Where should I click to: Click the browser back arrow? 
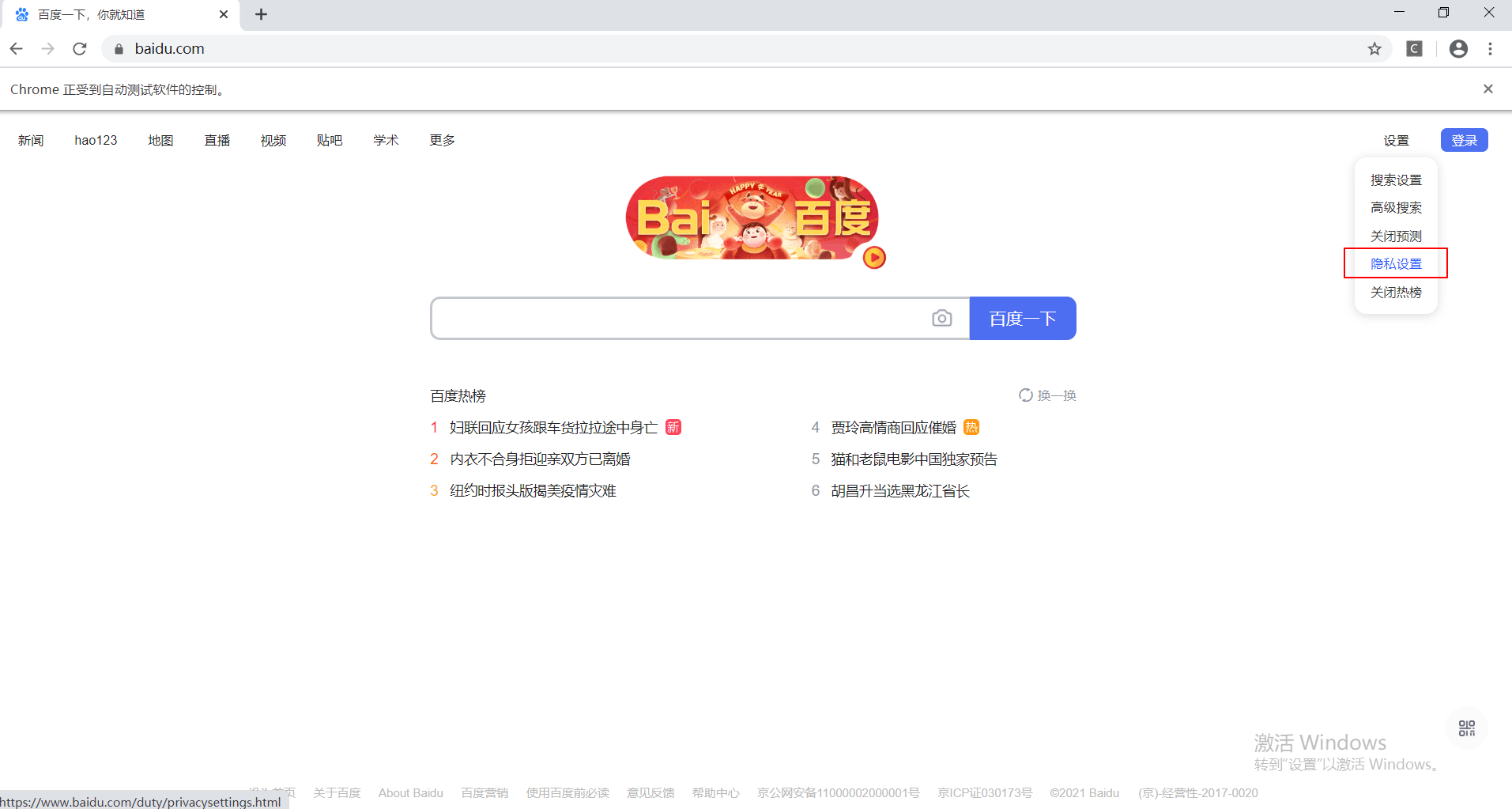[16, 48]
